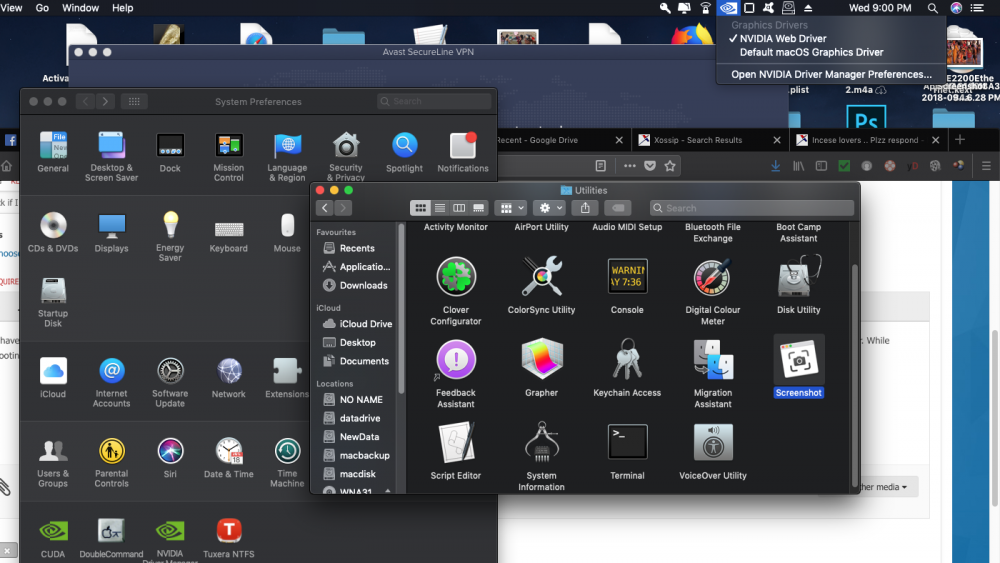
Task: Open the other media dropdown
Action: pos(883,486)
